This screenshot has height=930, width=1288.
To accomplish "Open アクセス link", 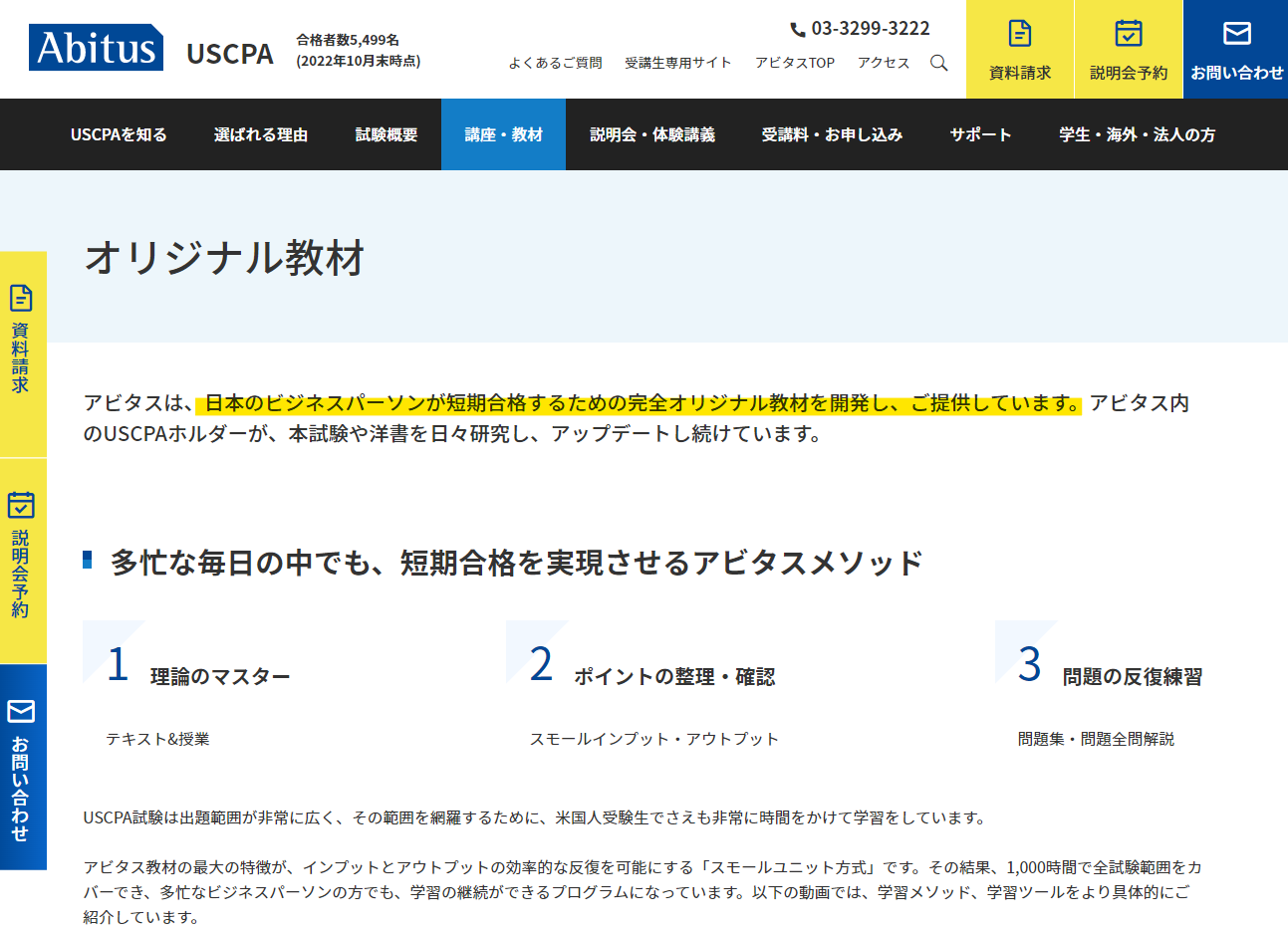I will pos(884,63).
